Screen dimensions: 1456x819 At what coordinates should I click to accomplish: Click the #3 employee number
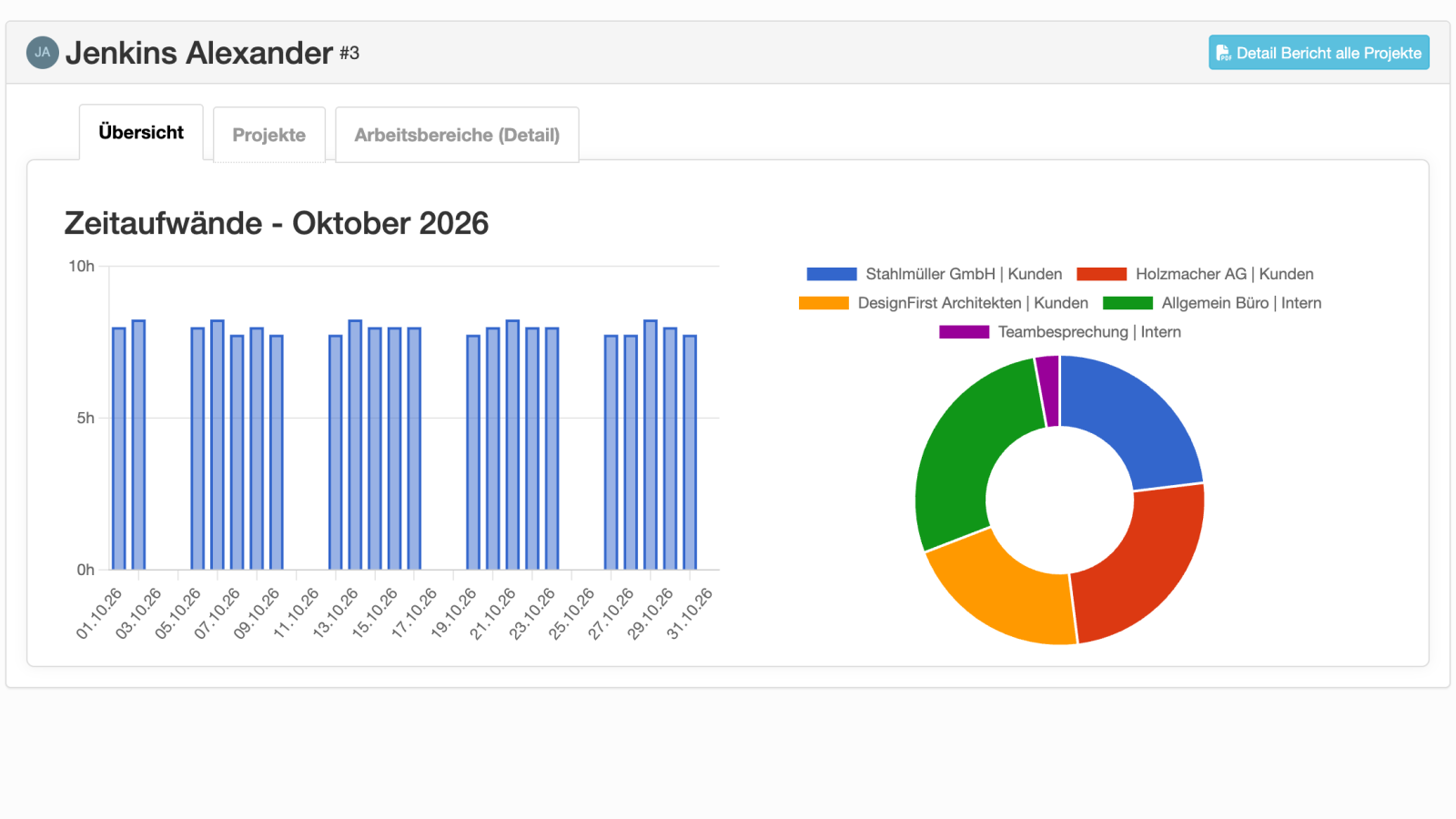[349, 53]
